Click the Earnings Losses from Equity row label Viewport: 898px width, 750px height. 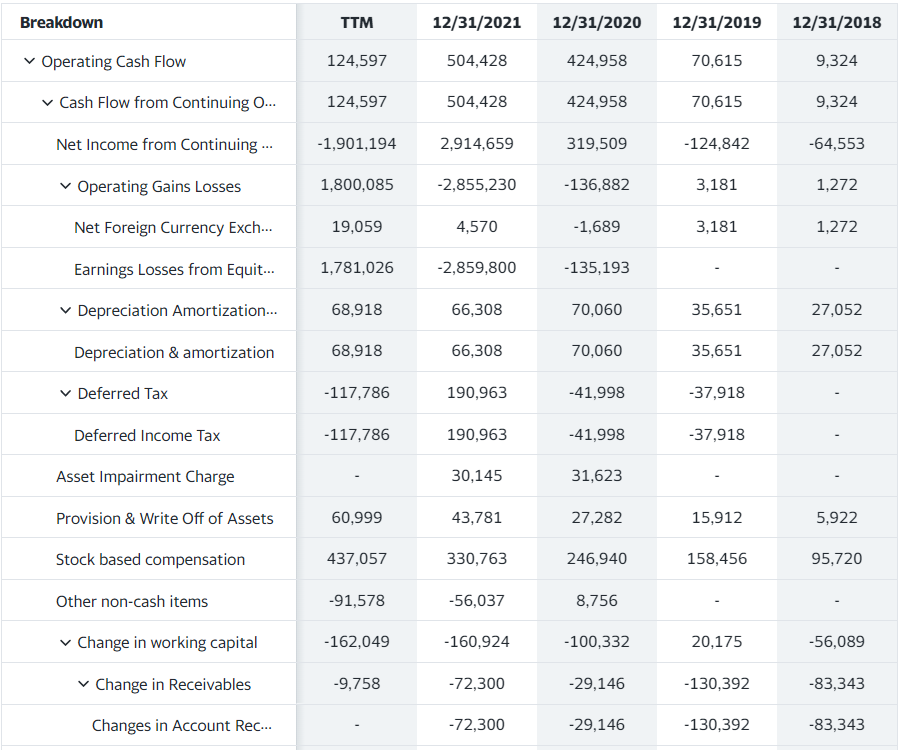[x=175, y=268]
